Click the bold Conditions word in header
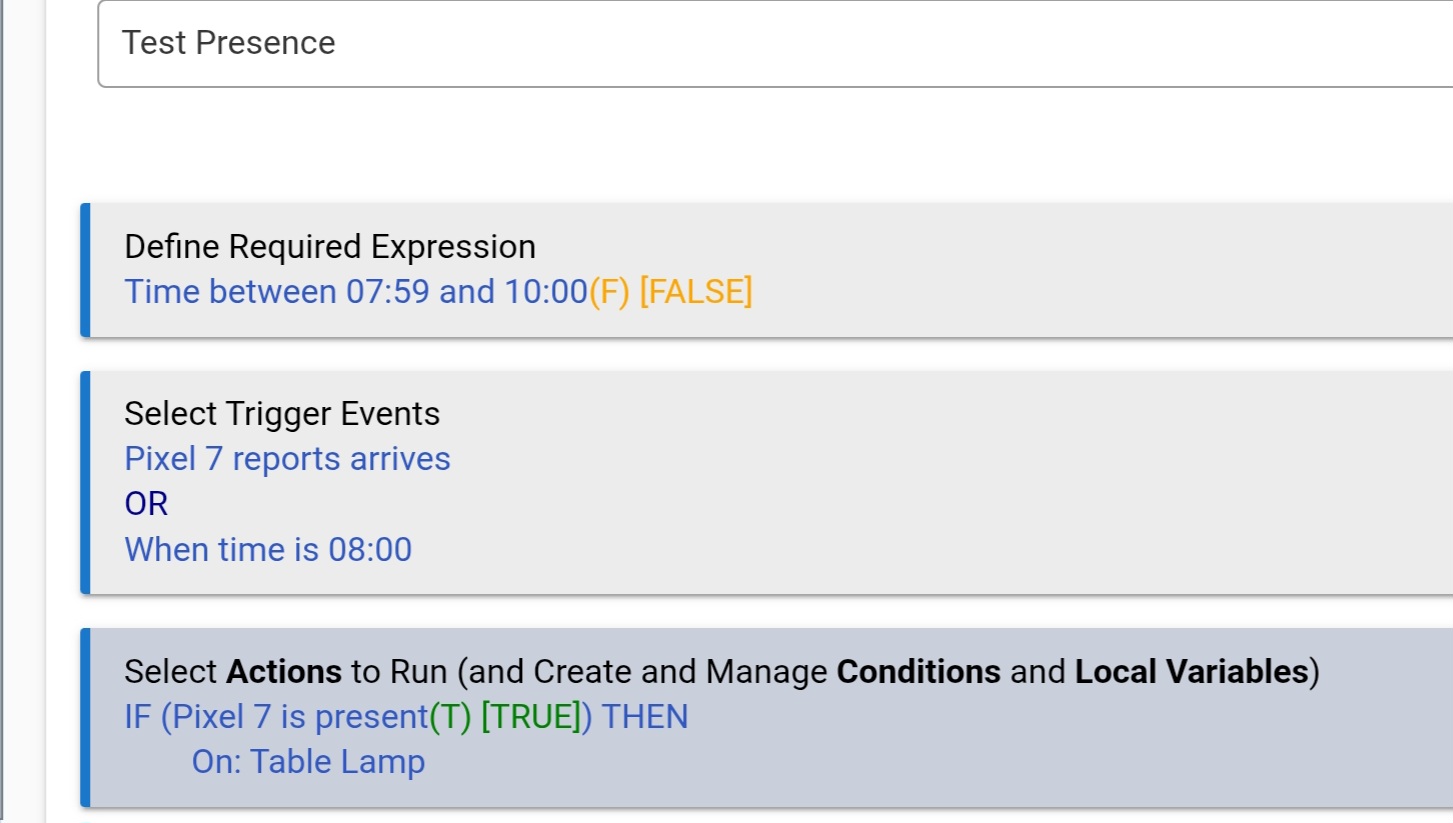The image size is (1453, 823). 918,672
